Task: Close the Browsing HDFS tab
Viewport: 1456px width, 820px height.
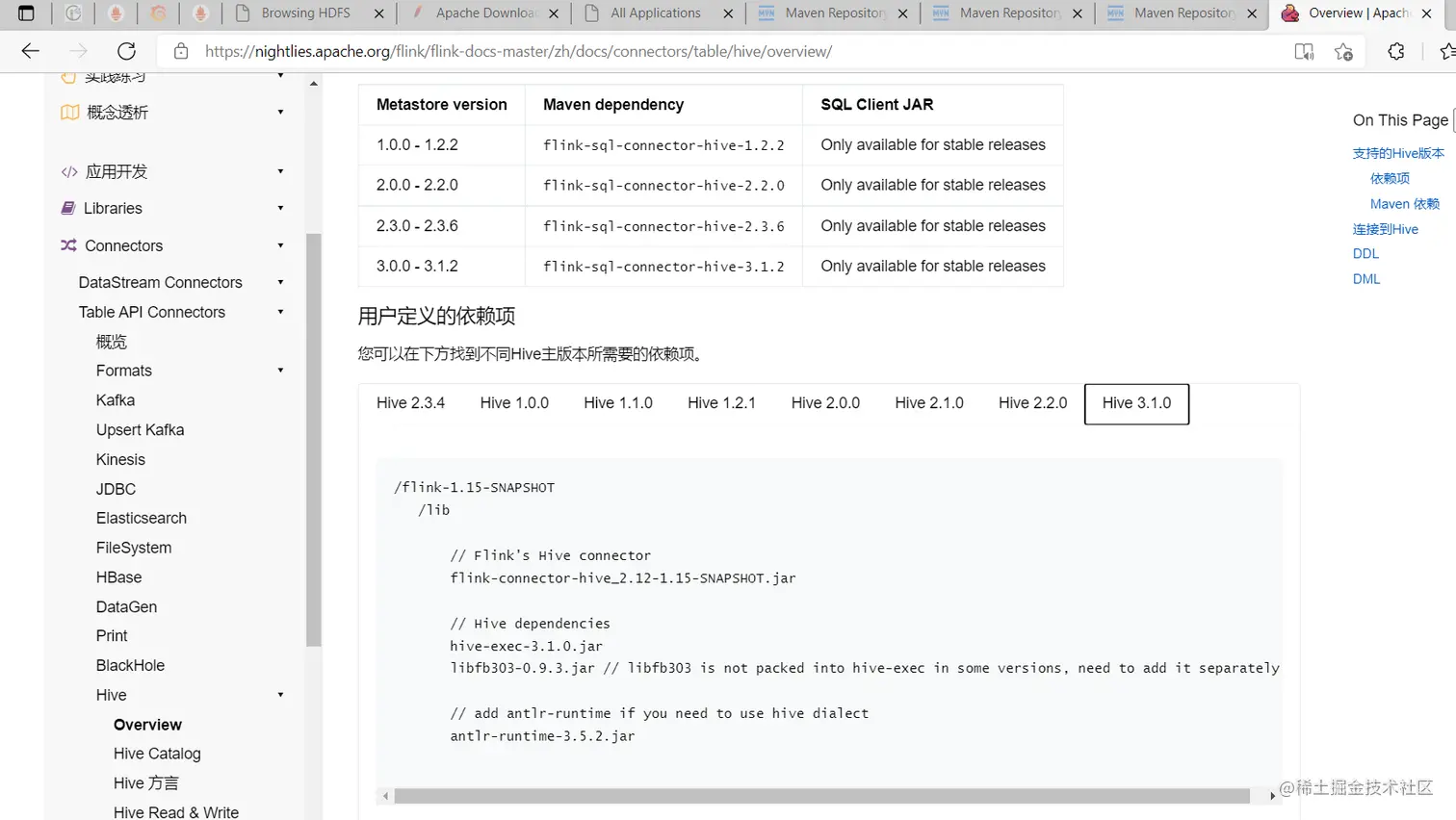Action: coord(379,13)
